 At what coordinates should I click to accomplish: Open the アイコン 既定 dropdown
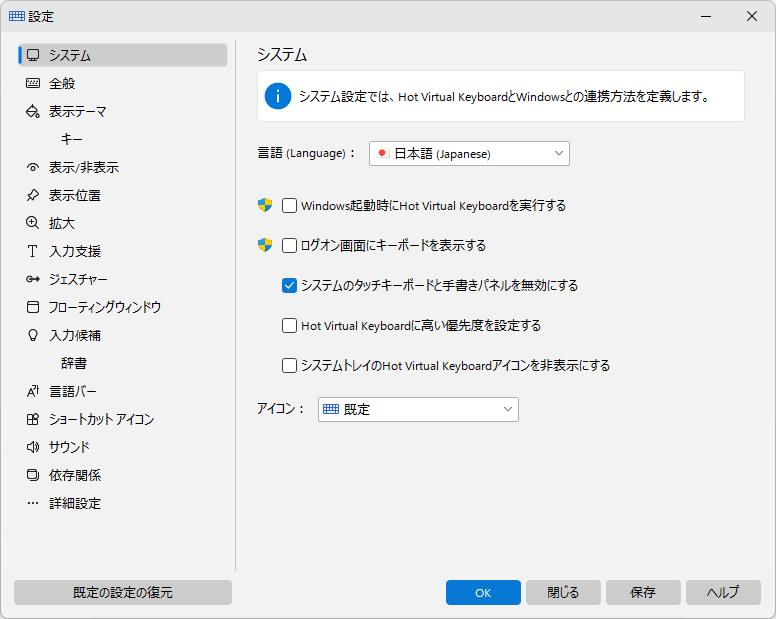click(x=418, y=409)
